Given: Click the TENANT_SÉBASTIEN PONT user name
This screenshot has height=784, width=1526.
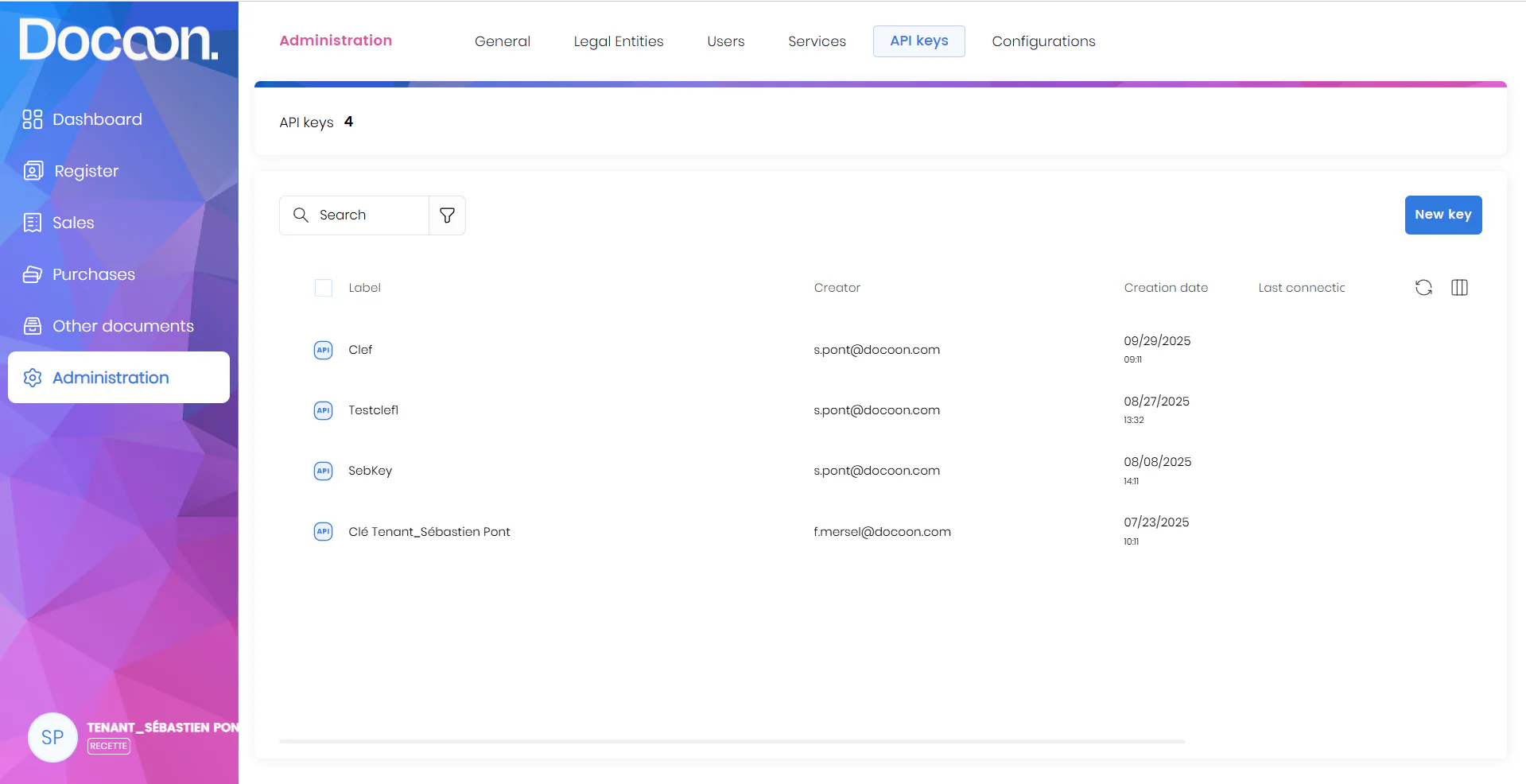Looking at the screenshot, I should [162, 728].
